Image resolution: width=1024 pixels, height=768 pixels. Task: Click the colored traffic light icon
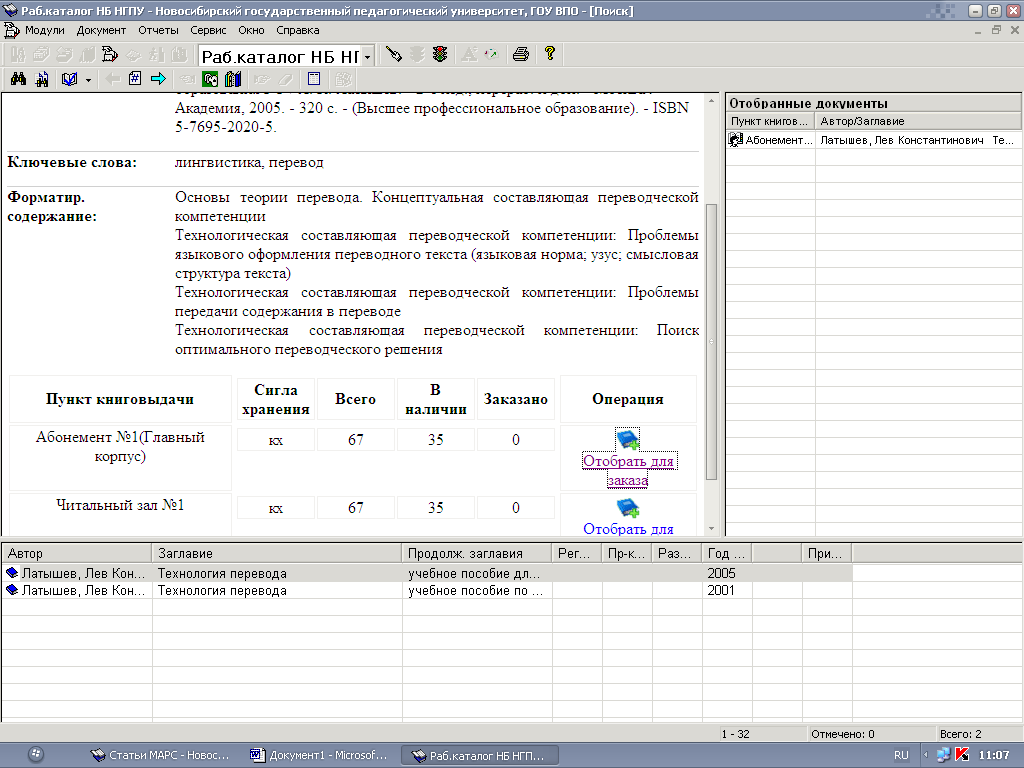pyautogui.click(x=440, y=54)
